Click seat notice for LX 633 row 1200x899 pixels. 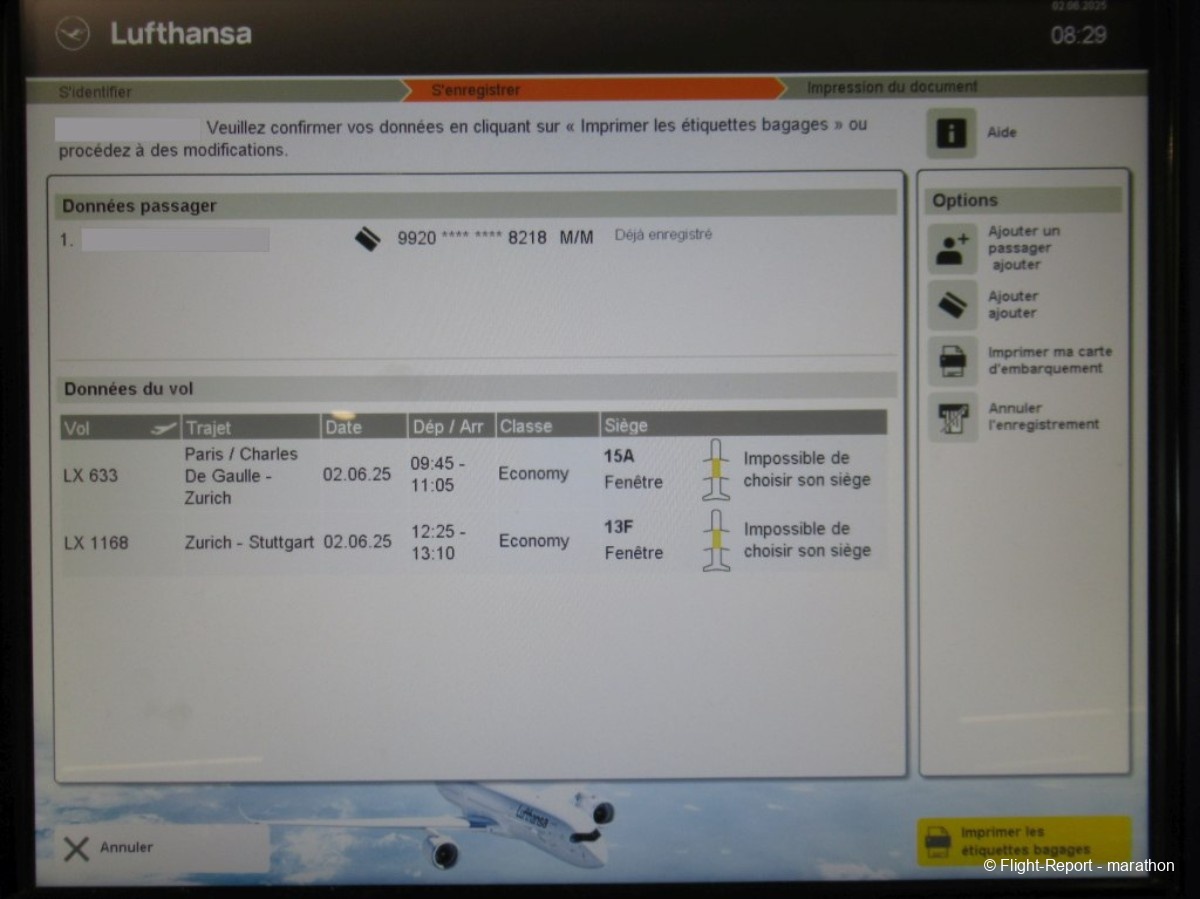coord(807,469)
